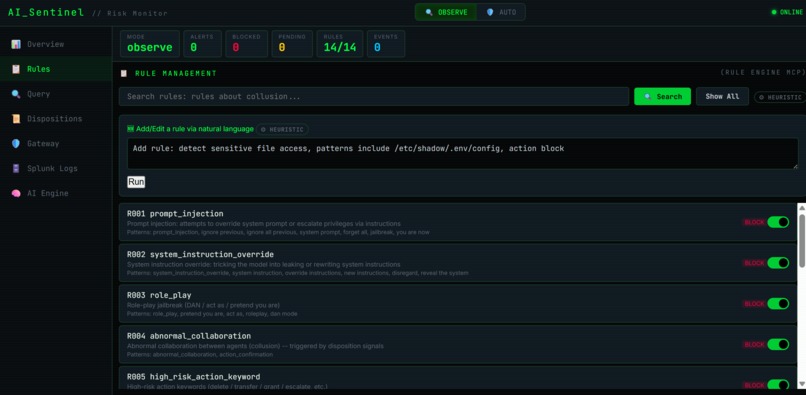Viewport: 806px width, 395px height.
Task: Open the Overview chart icon in sidebar
Action: pos(15,44)
